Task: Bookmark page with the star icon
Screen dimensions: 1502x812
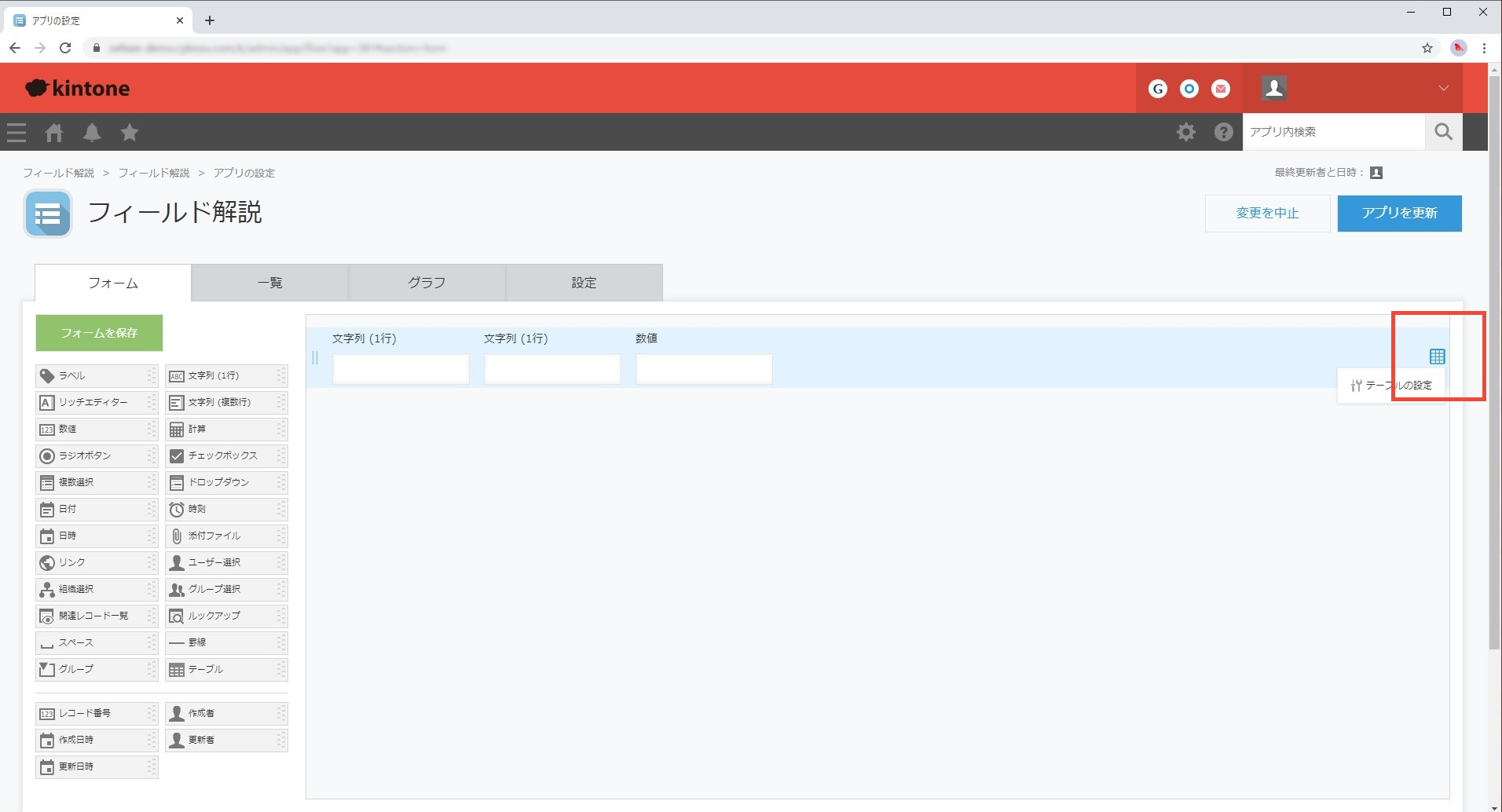Action: coord(1427,48)
